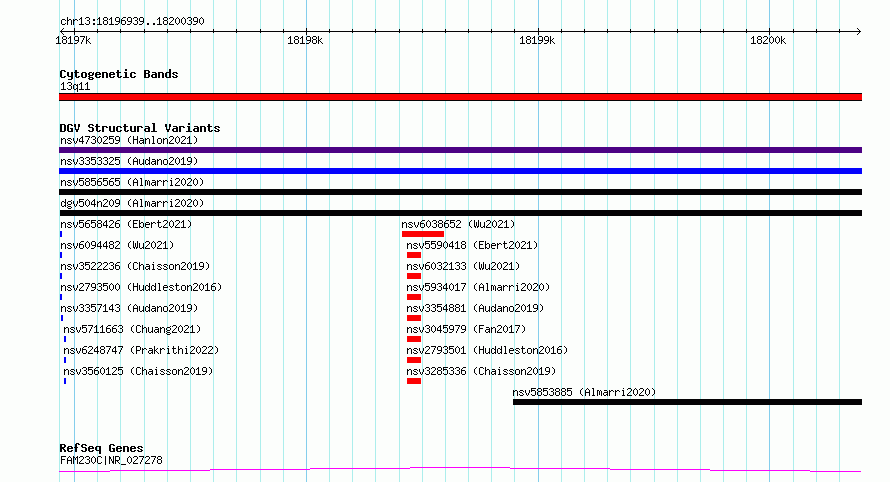This screenshot has width=890, height=482.
Task: Open the FAM230C|NR_027278 gene label
Action: pyautogui.click(x=111, y=460)
